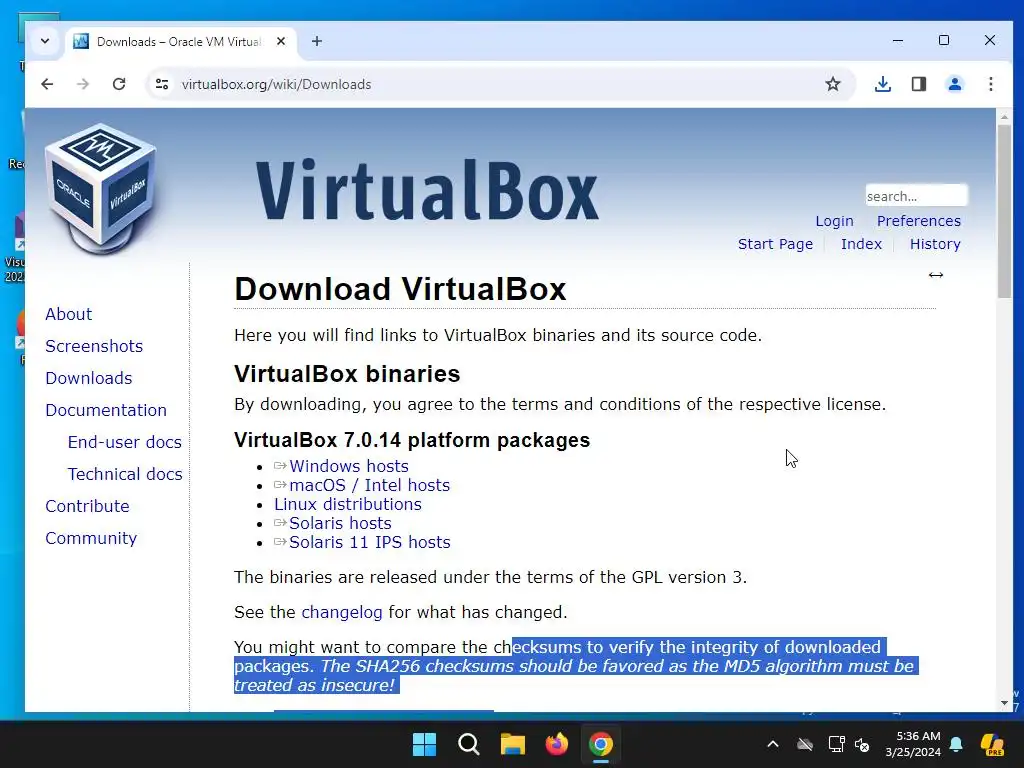Click the browser vertical scrollbar thumb

coord(1004,210)
